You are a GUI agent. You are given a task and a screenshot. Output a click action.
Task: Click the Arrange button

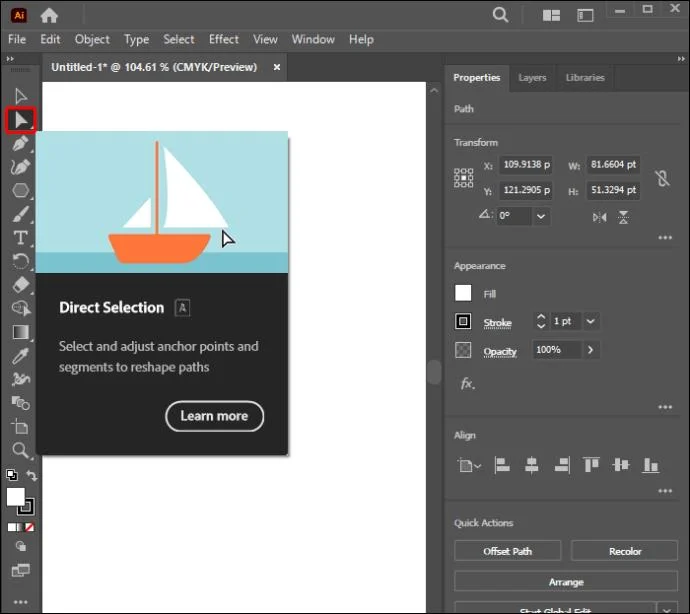[566, 582]
